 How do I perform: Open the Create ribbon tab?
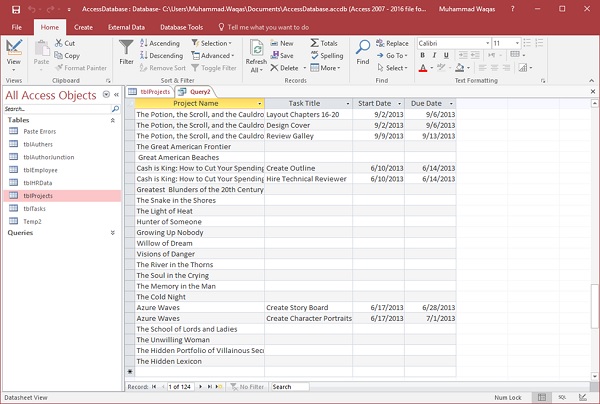pos(84,27)
